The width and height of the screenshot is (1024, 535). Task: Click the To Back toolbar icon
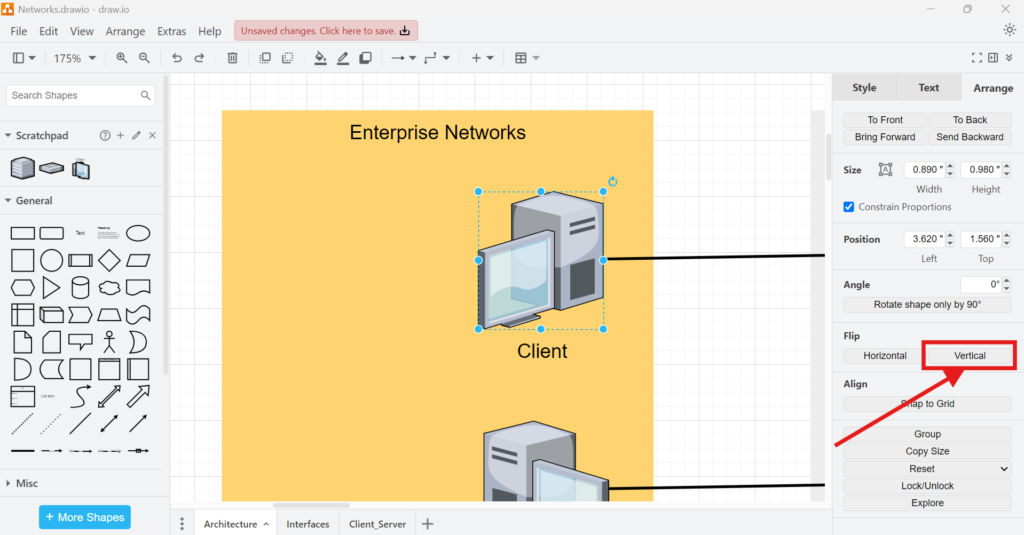[x=287, y=58]
